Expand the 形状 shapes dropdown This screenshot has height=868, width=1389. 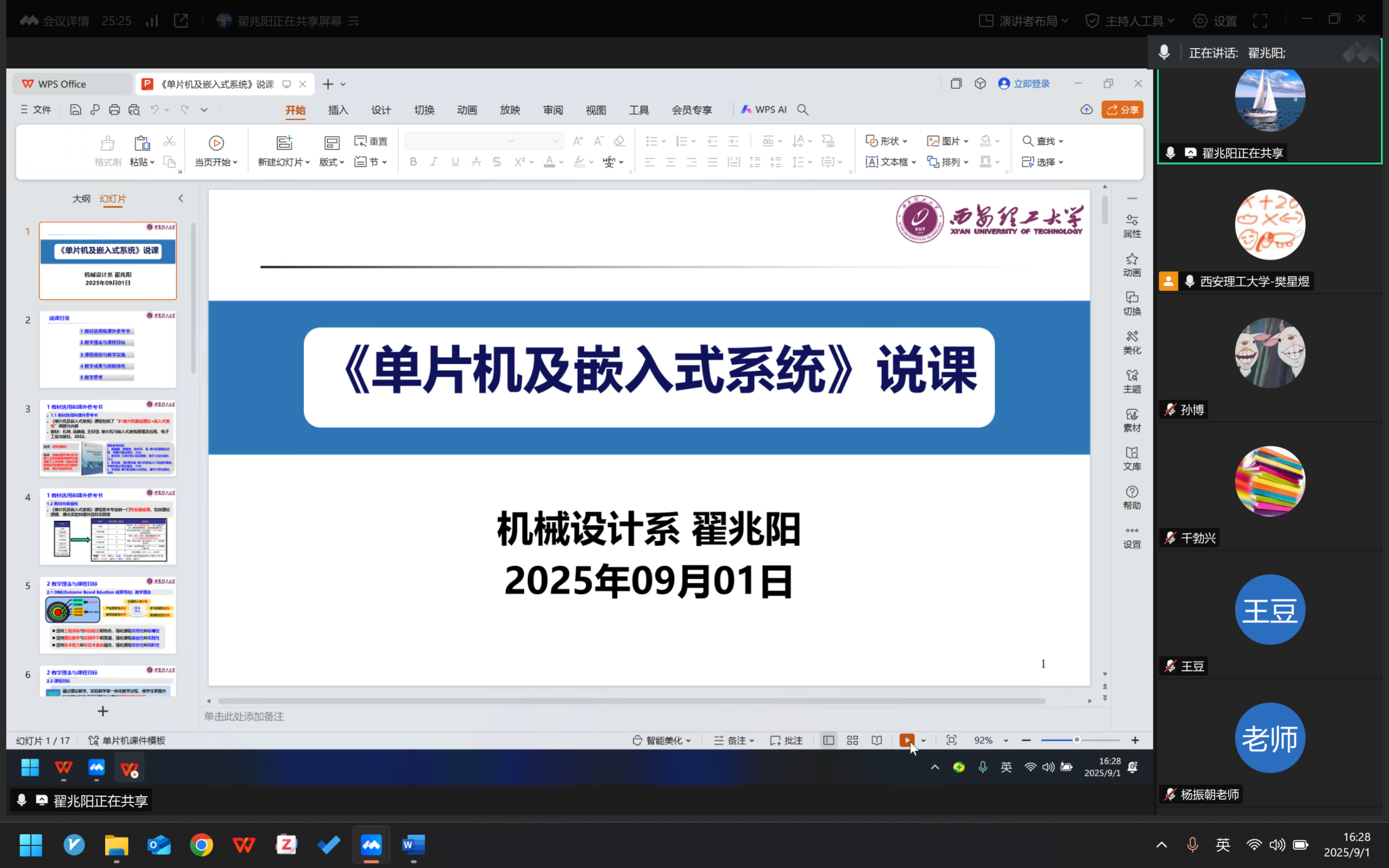pos(887,141)
